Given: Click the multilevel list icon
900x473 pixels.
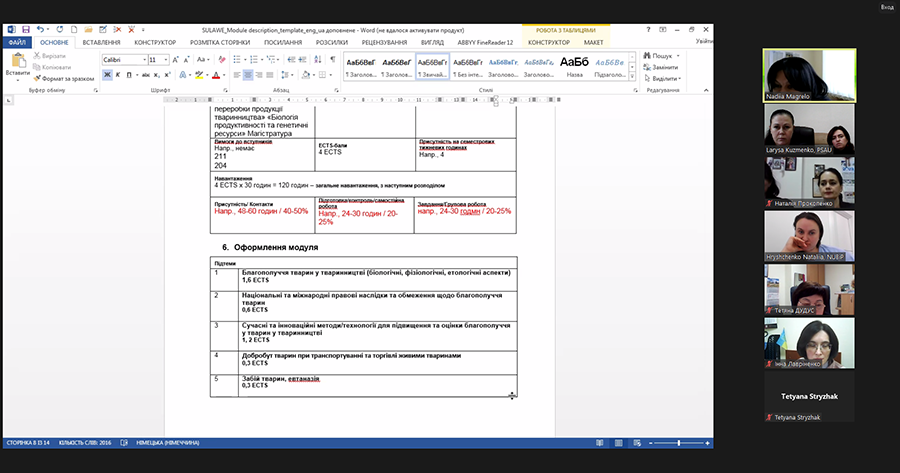Looking at the screenshot, I should 271,60.
